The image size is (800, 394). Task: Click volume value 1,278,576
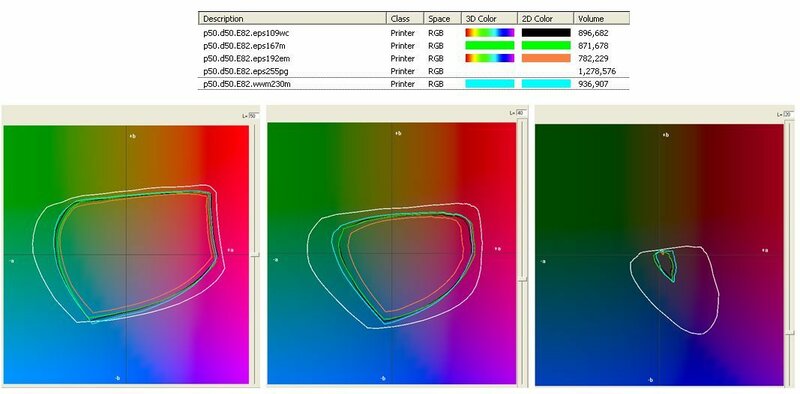tap(597, 71)
